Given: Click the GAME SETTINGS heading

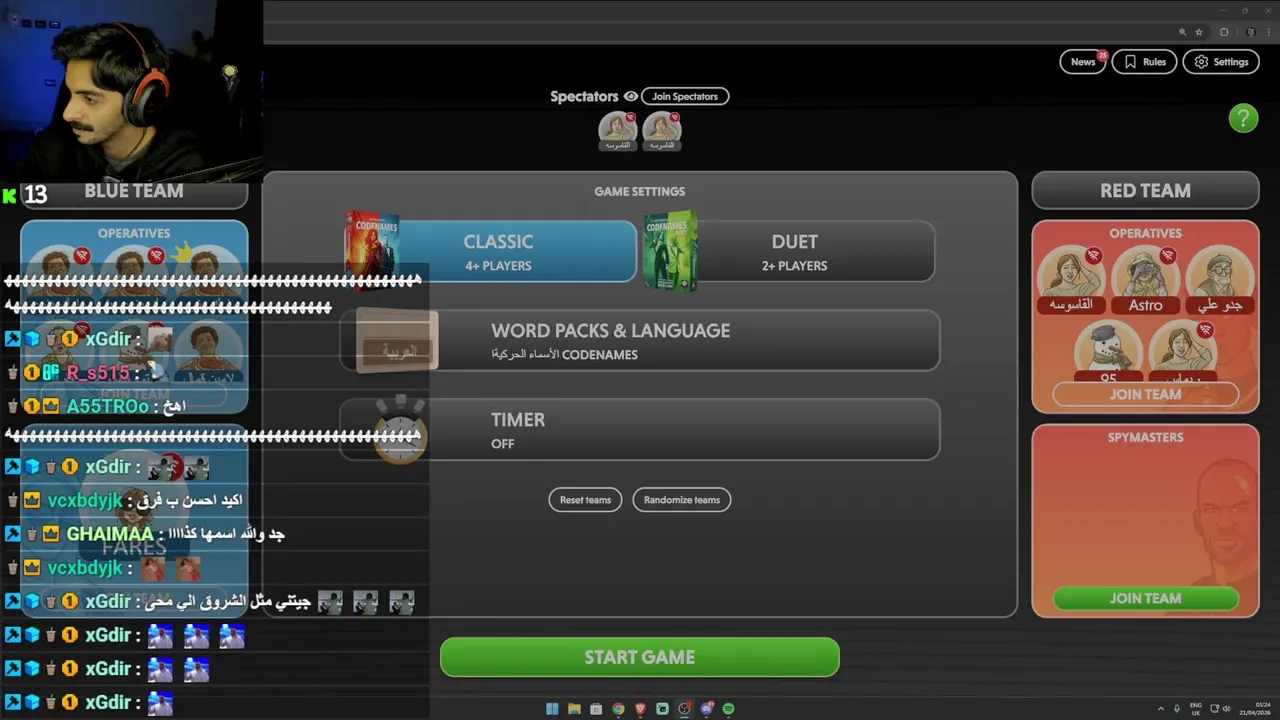Looking at the screenshot, I should click(640, 191).
